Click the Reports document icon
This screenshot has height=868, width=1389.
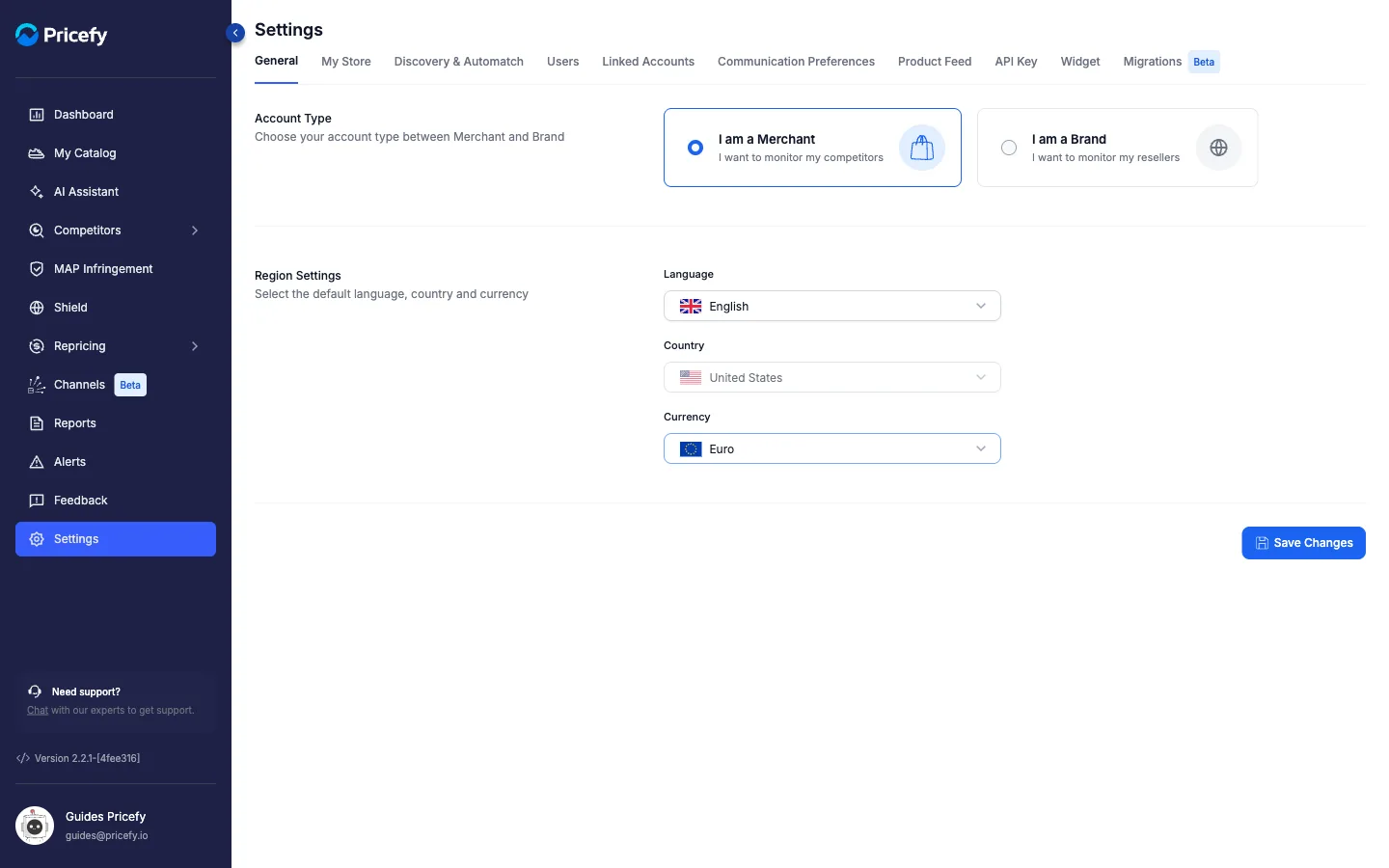point(37,423)
